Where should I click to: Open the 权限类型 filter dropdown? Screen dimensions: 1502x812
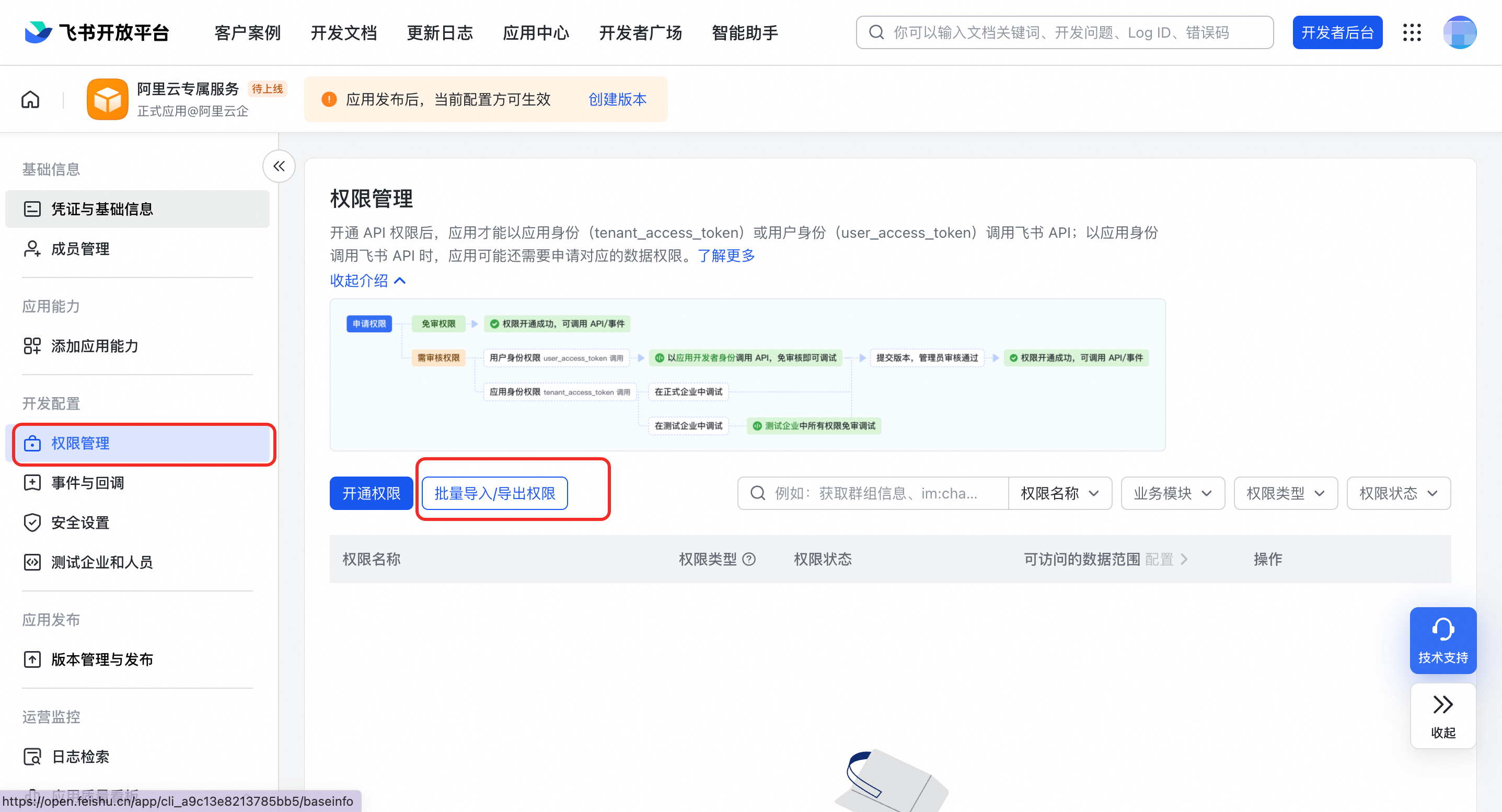click(1285, 494)
